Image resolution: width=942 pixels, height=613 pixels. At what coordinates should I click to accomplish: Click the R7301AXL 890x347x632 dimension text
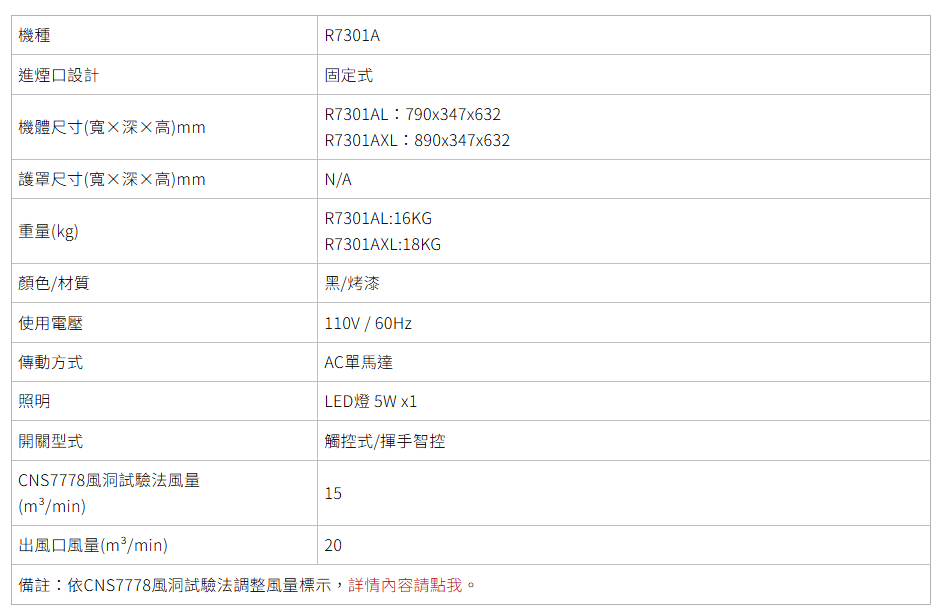(417, 141)
